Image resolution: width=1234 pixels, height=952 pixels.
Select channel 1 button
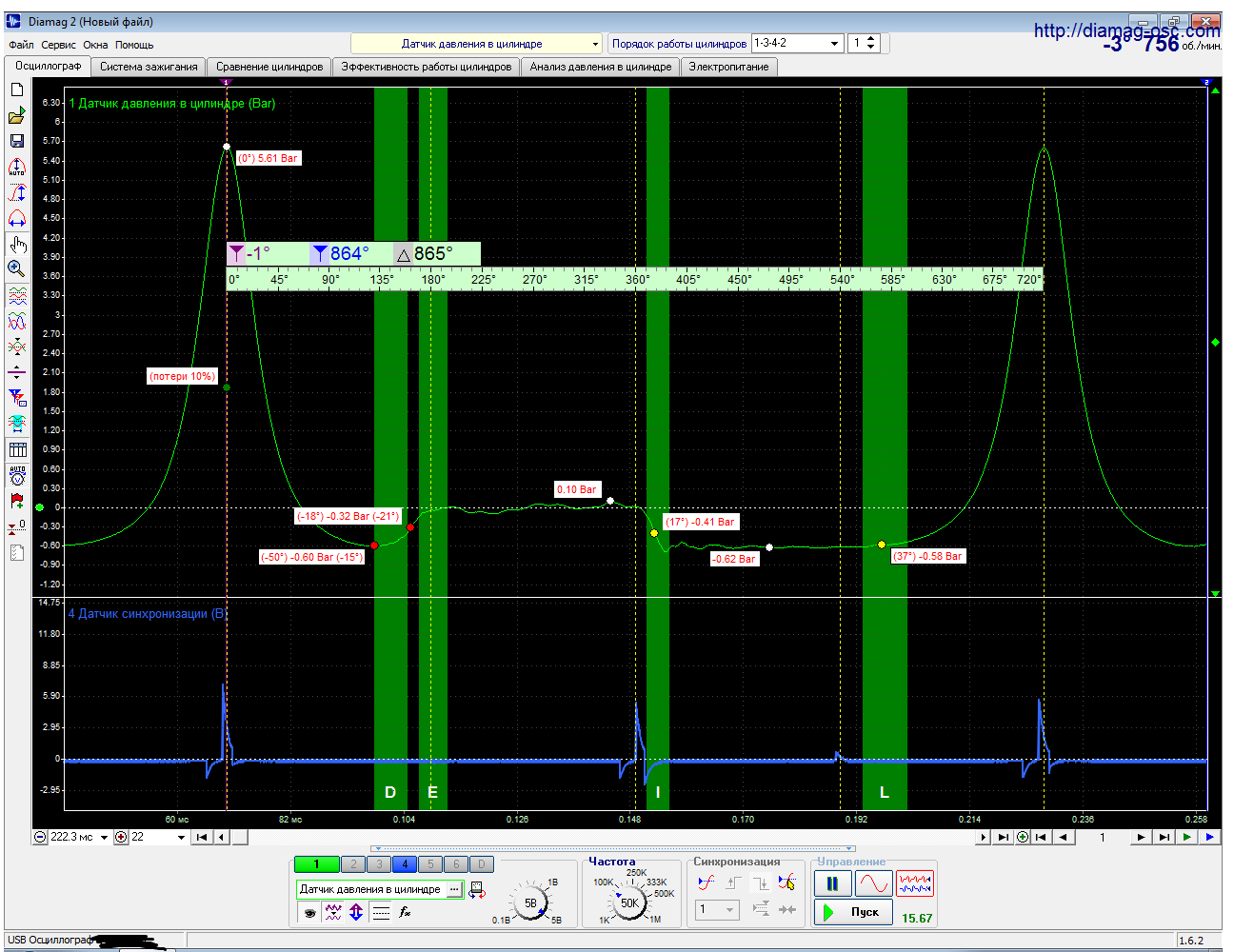(x=317, y=864)
